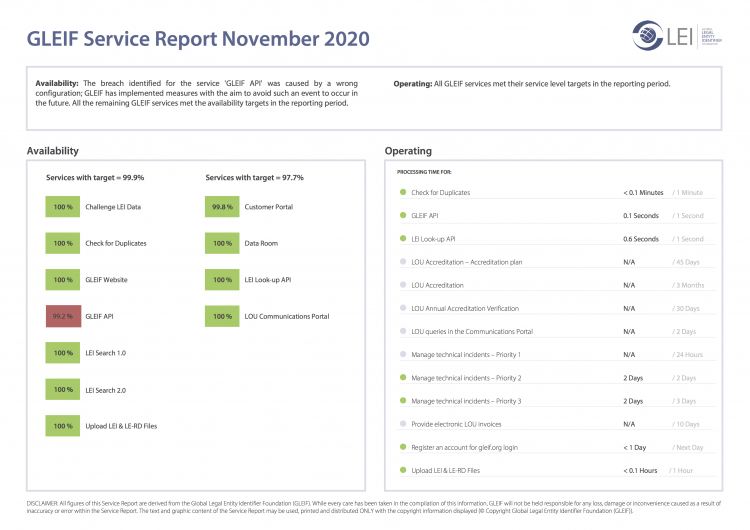
Task: Click the dot beside Provide electronic LOU invoices
Action: click(x=402, y=424)
